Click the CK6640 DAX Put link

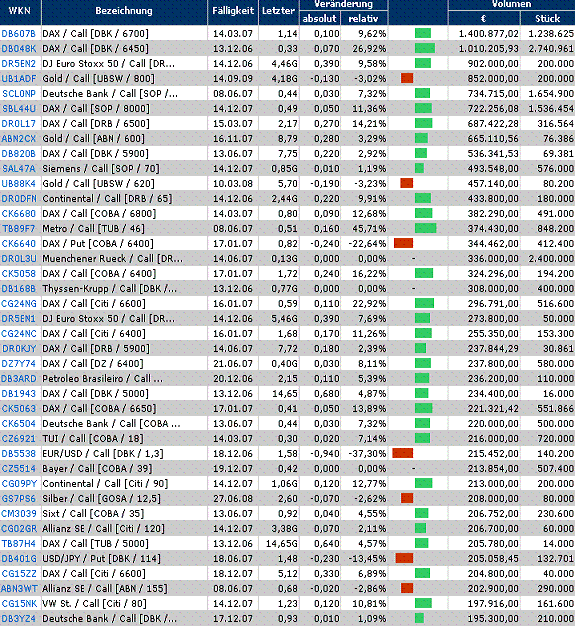18,244
